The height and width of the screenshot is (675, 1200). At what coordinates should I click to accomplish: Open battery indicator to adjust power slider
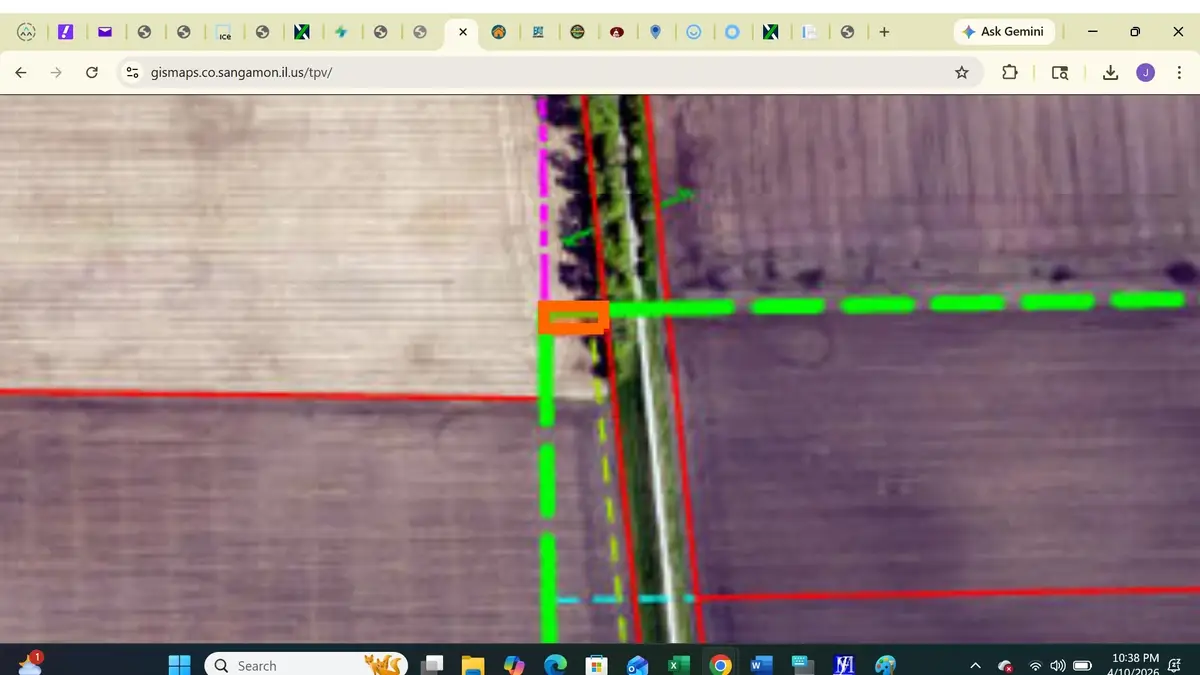[x=1081, y=664]
